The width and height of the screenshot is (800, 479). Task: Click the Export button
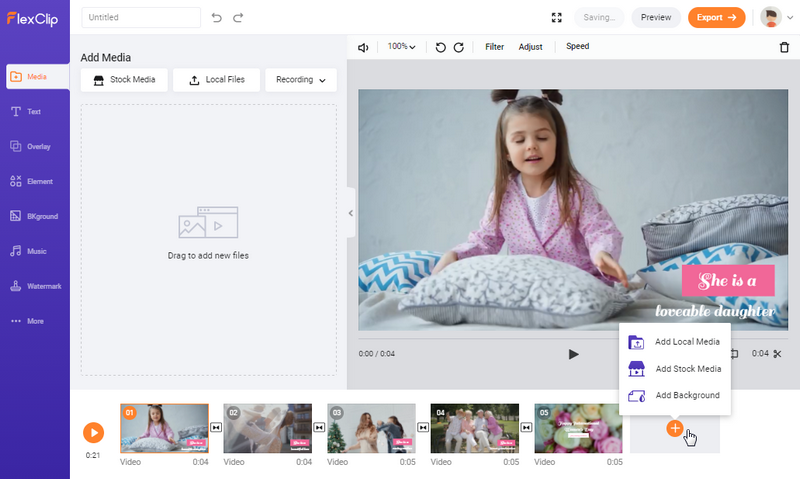(x=716, y=17)
